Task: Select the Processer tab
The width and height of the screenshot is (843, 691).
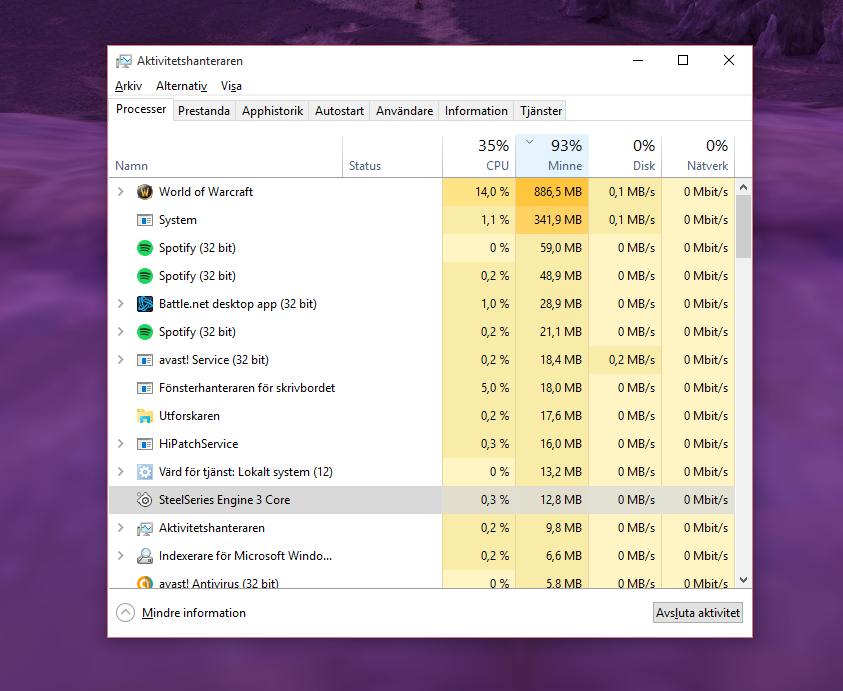Action: point(141,109)
